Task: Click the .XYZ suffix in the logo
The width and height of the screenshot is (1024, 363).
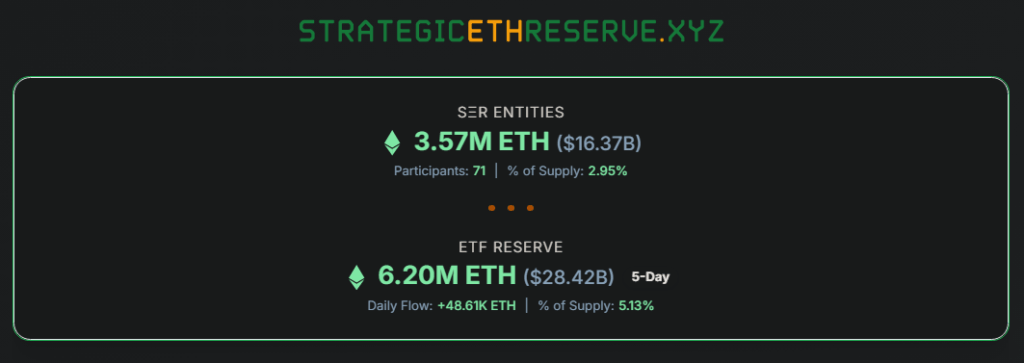Action: 692,31
